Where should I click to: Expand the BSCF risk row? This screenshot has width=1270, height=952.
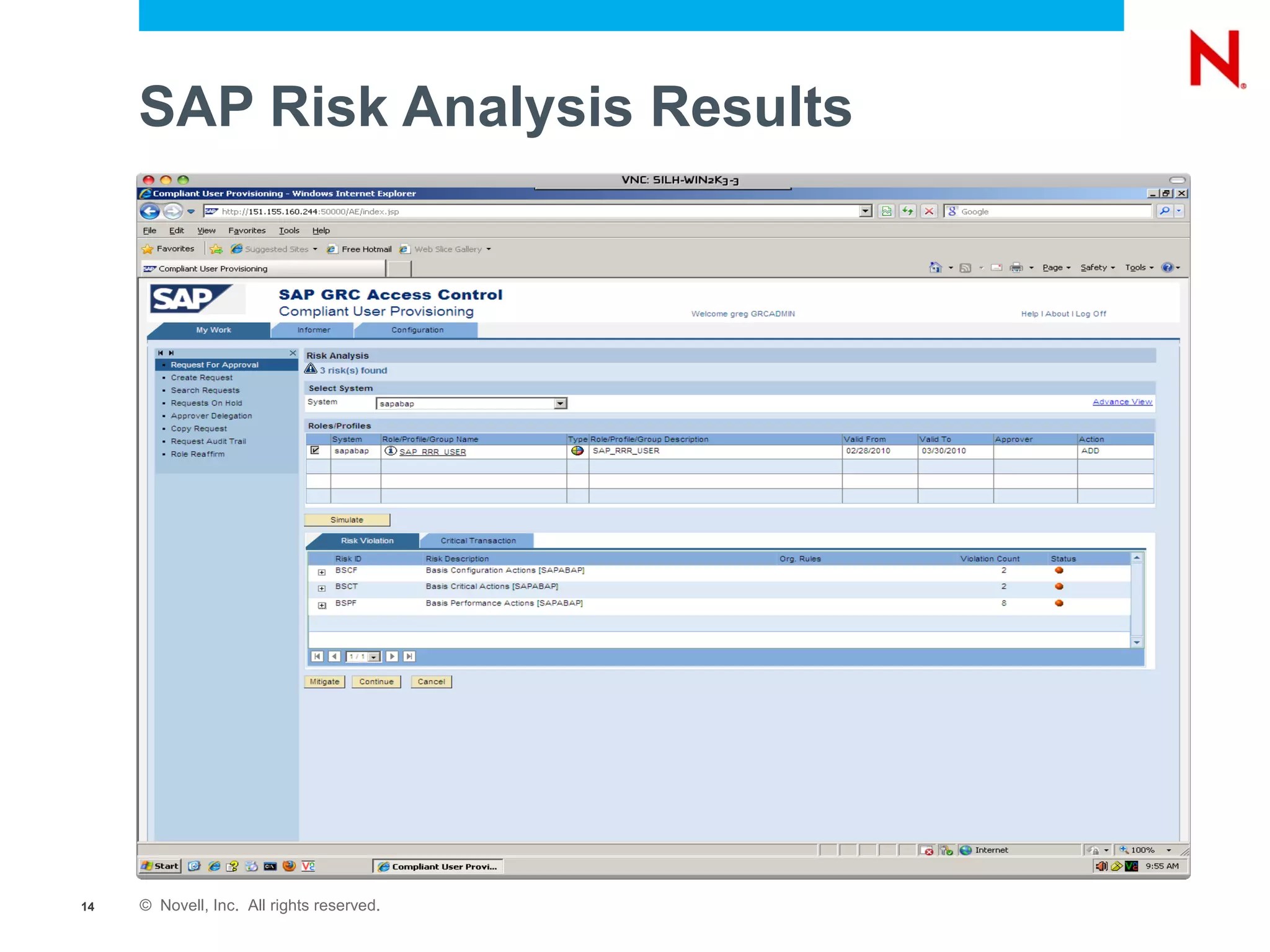pyautogui.click(x=321, y=572)
